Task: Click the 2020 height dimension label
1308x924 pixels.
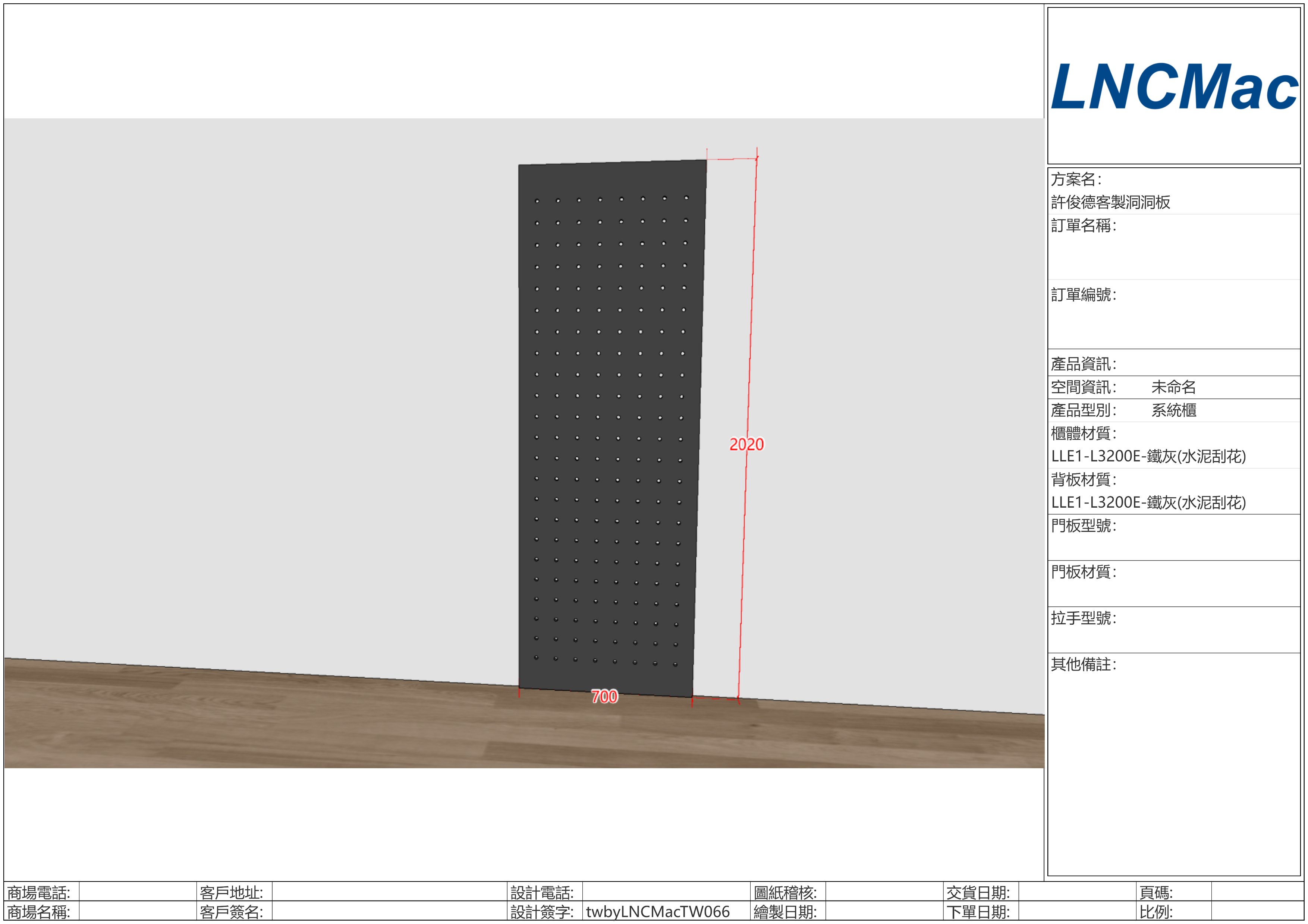Action: 746,444
